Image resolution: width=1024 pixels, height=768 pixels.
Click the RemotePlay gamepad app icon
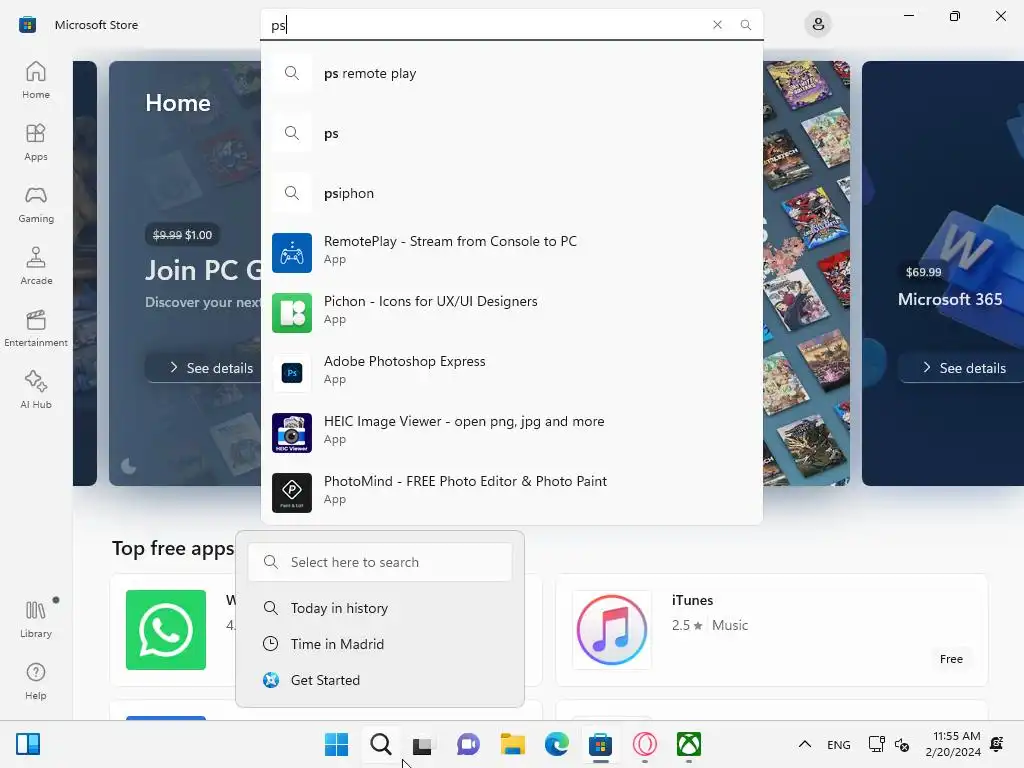(292, 253)
